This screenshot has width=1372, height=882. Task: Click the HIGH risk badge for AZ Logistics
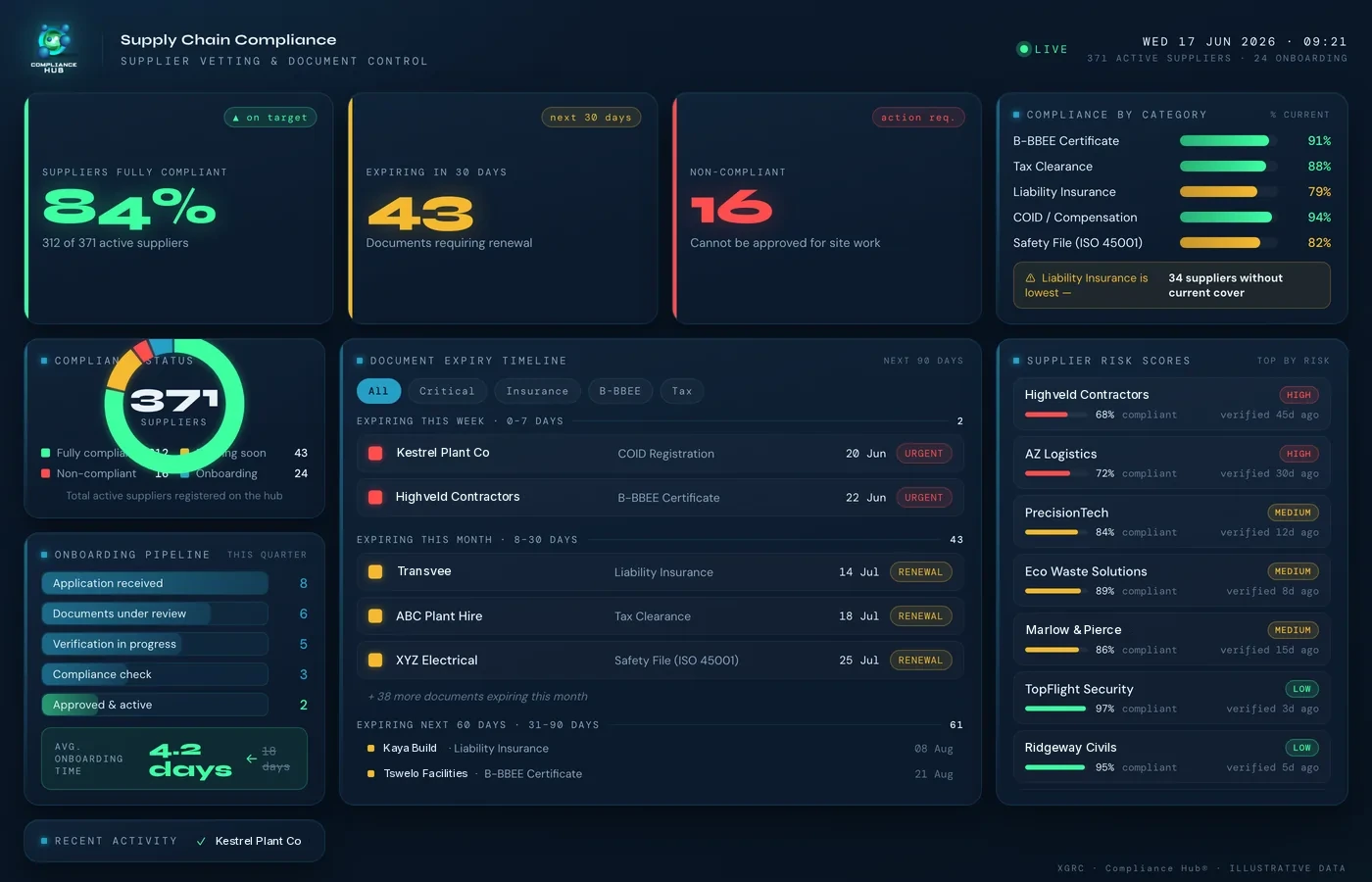coord(1299,454)
